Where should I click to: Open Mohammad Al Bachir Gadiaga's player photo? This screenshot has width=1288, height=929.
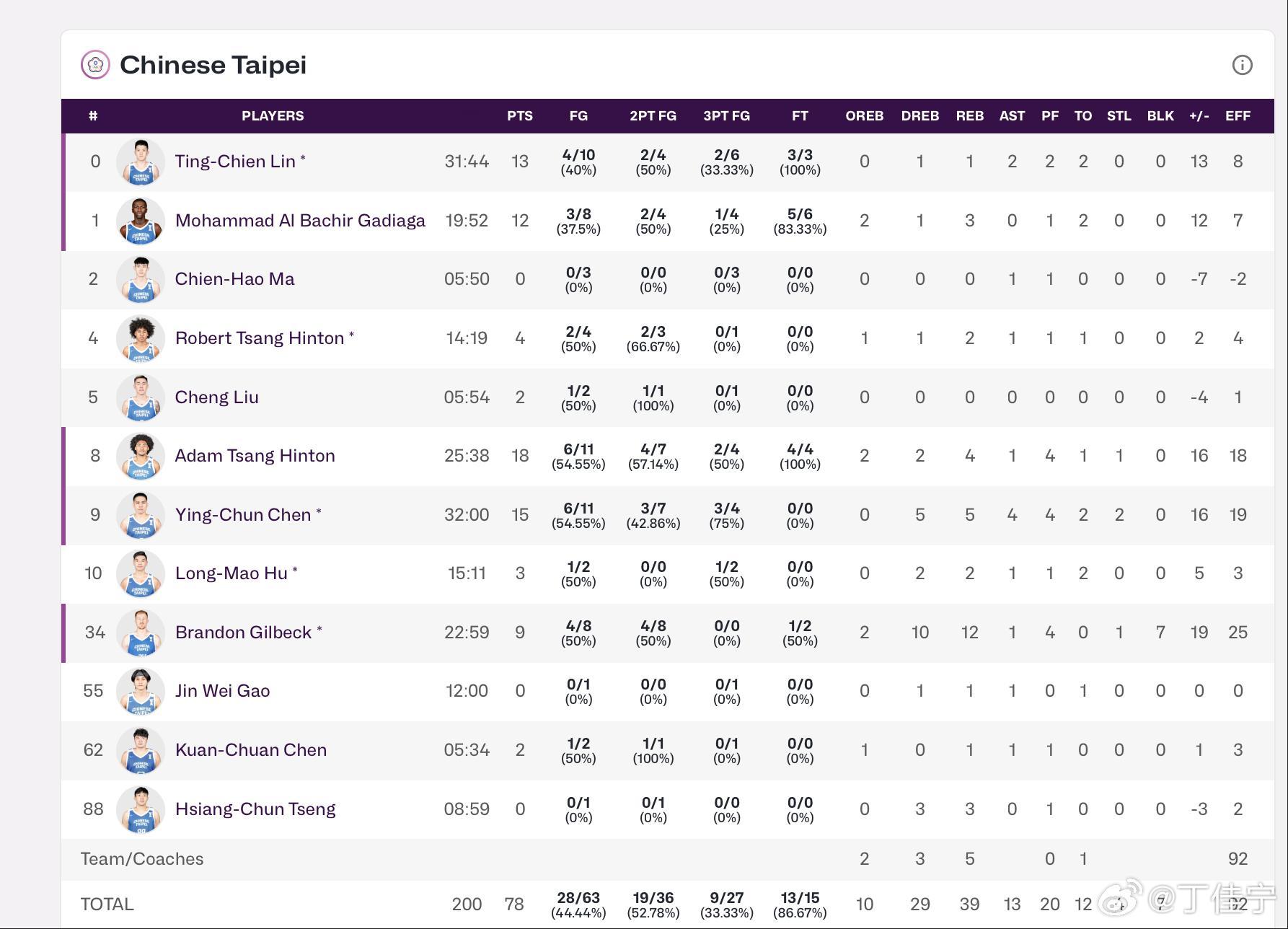click(141, 221)
